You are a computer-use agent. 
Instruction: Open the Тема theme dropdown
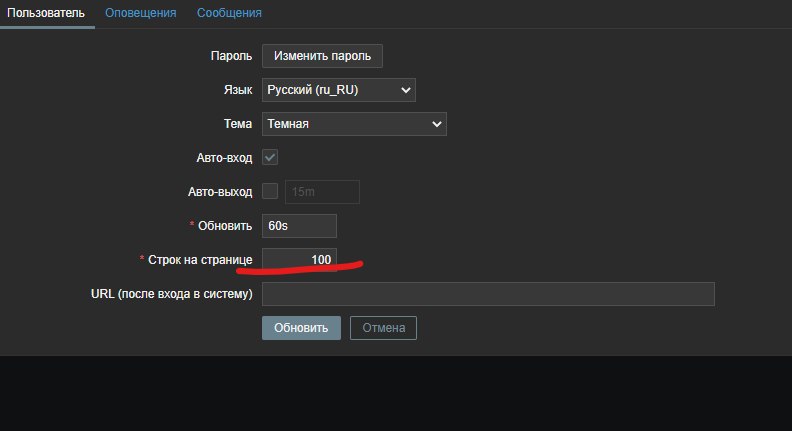[354, 124]
